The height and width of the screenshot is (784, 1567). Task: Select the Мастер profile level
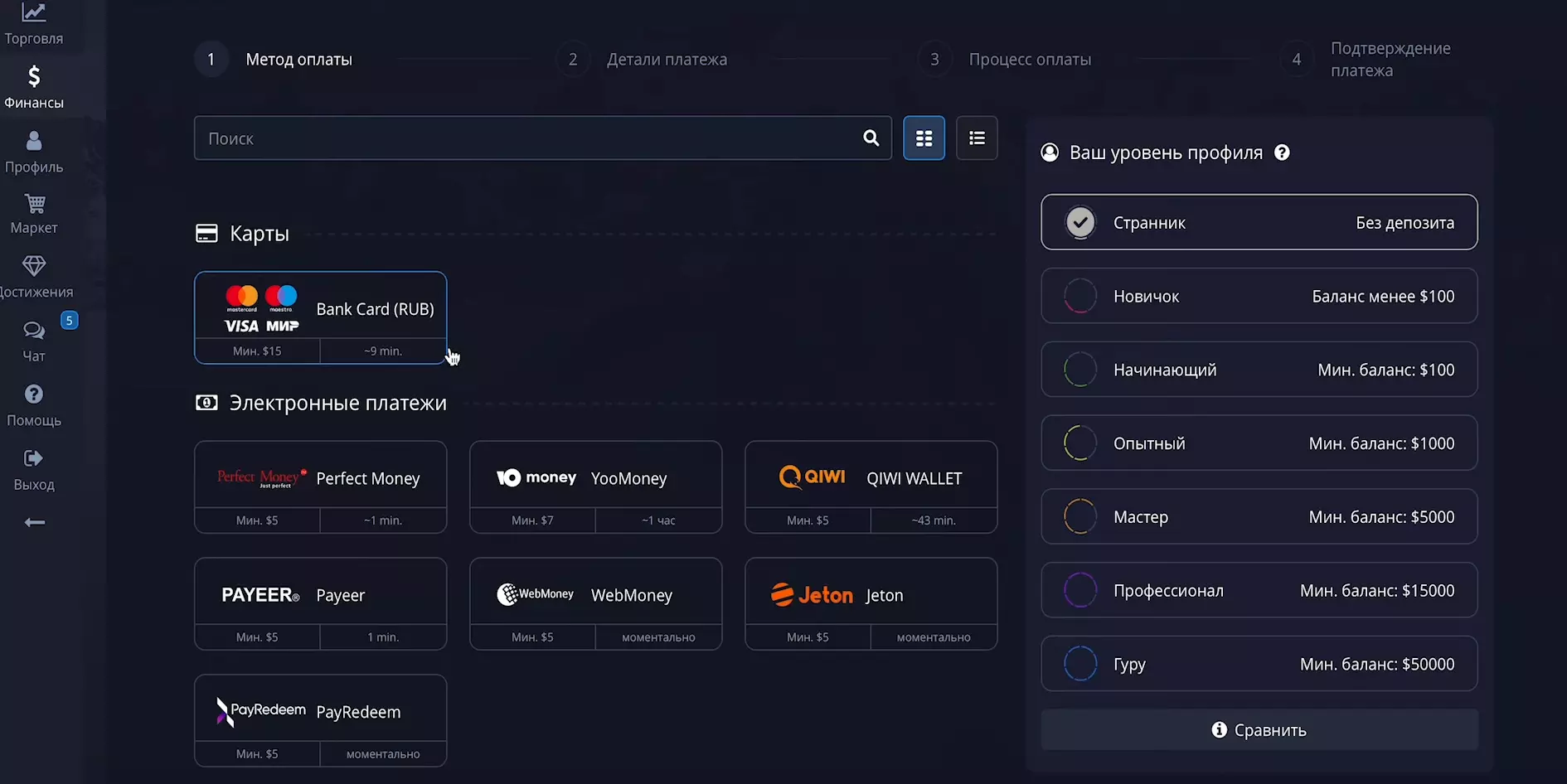coord(1259,516)
